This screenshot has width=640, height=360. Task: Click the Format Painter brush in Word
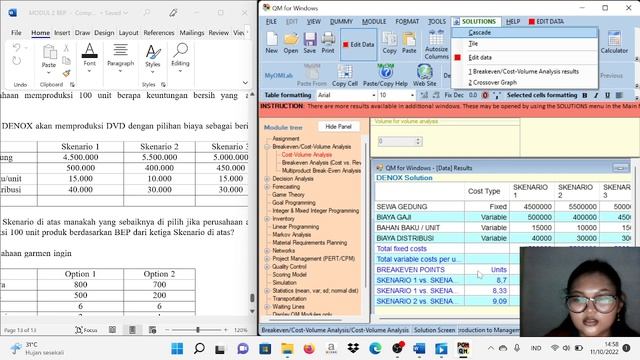pos(66,73)
